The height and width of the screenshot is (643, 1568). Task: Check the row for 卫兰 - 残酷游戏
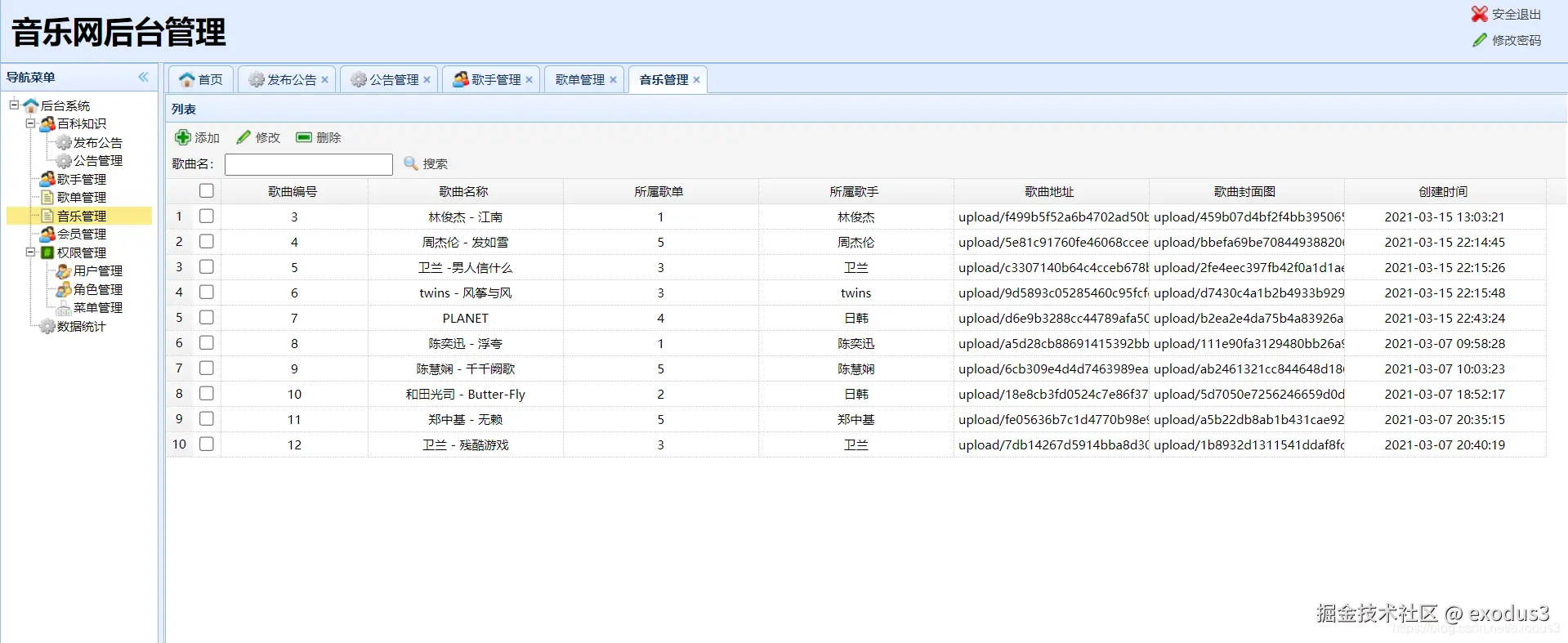pyautogui.click(x=207, y=444)
